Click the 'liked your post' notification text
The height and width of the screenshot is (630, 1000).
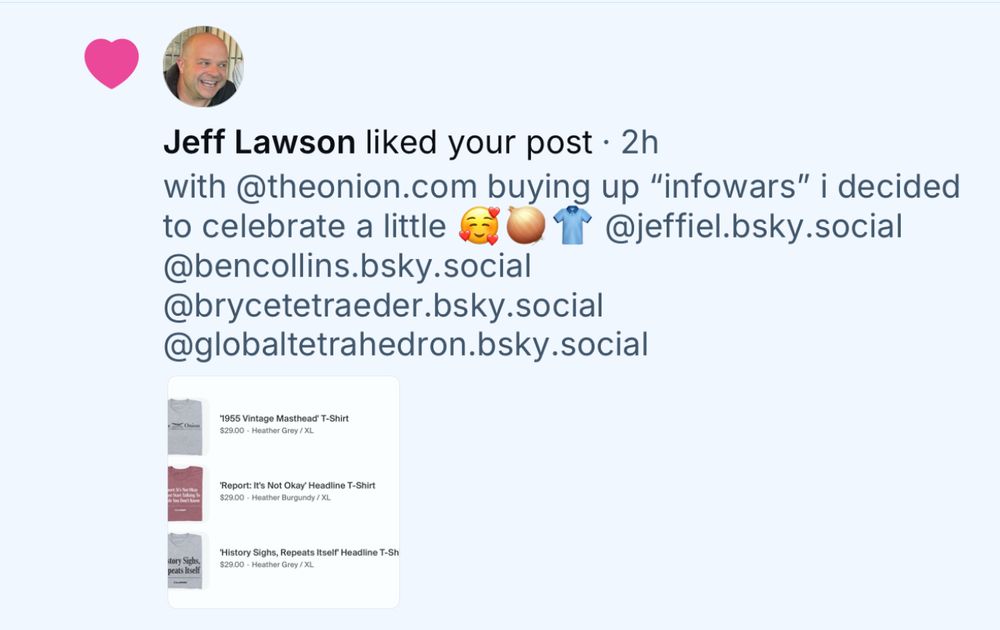coord(479,142)
